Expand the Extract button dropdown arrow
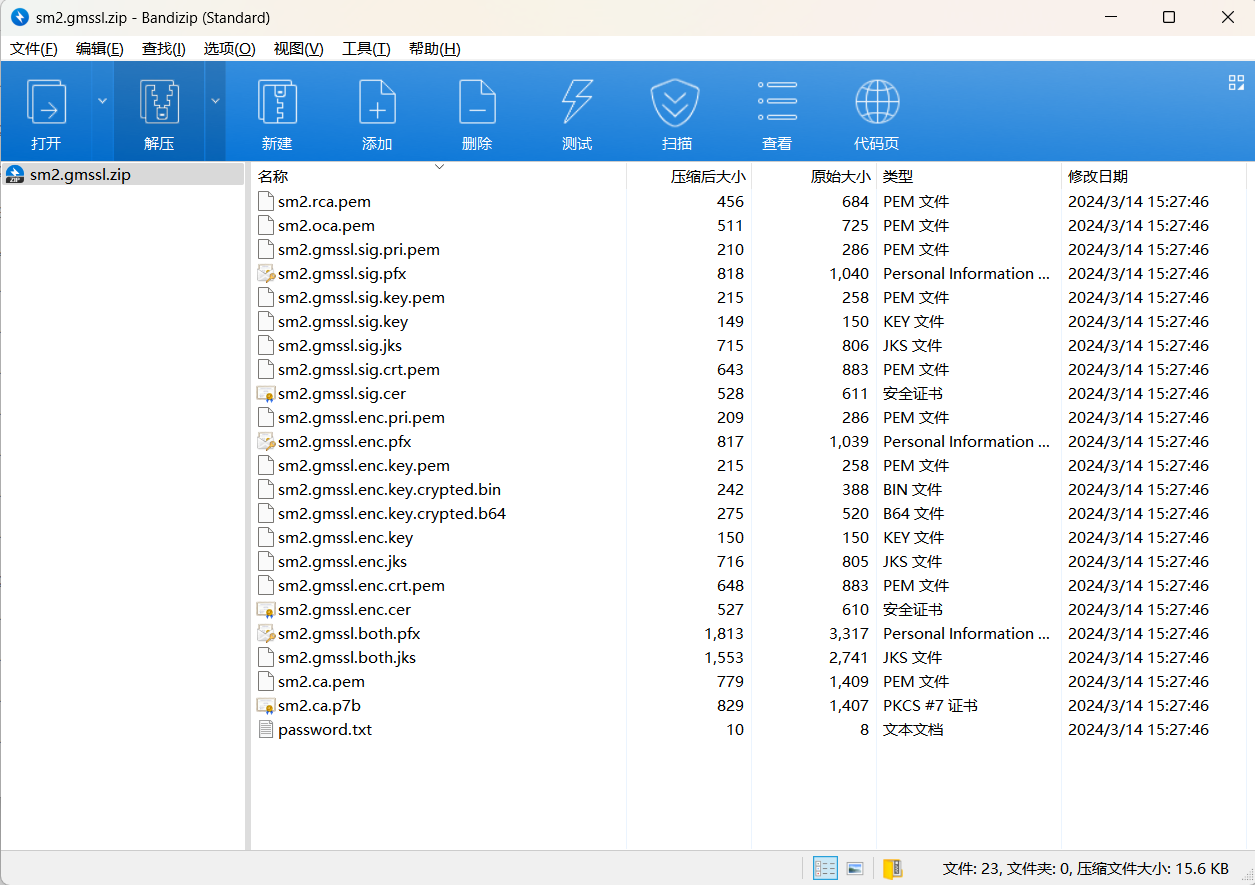The image size is (1255, 885). pyautogui.click(x=216, y=101)
